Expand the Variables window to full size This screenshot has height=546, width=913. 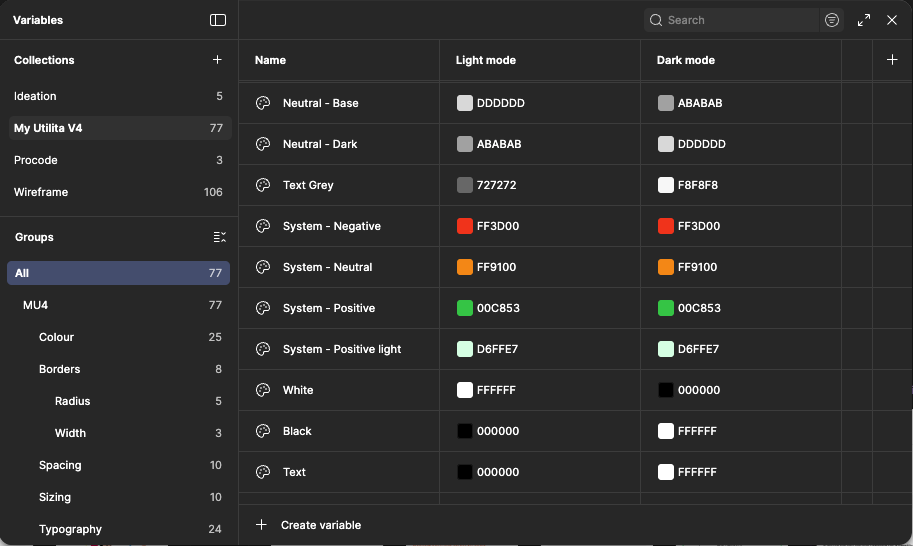(x=864, y=20)
